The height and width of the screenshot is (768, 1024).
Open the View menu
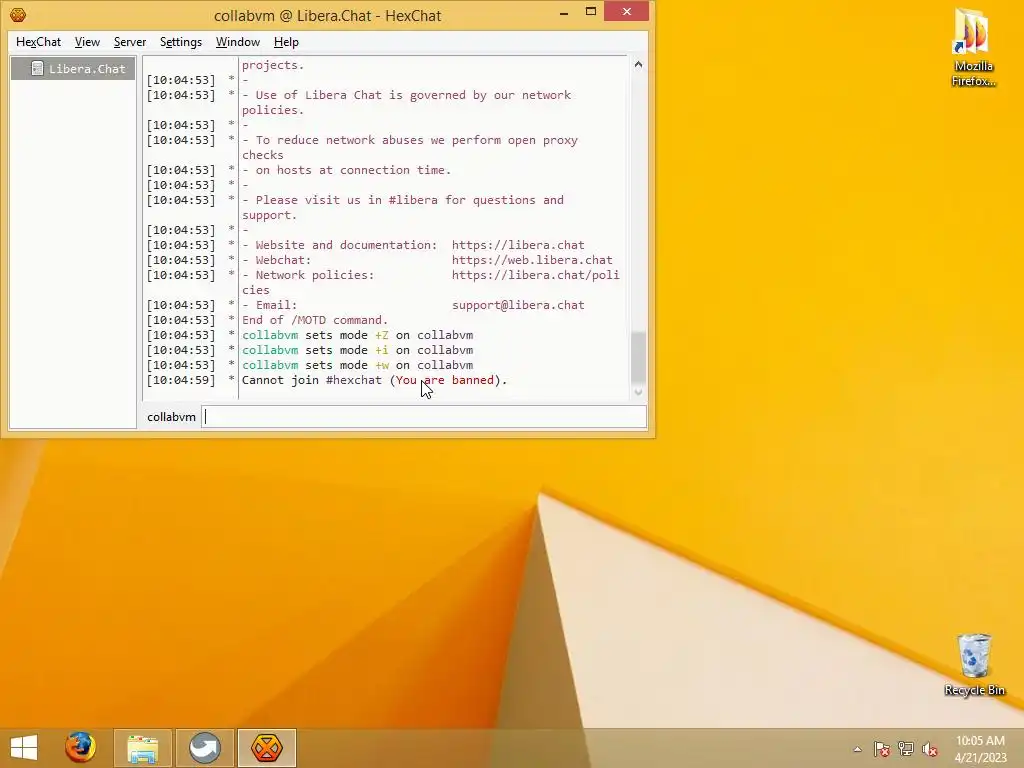click(87, 42)
